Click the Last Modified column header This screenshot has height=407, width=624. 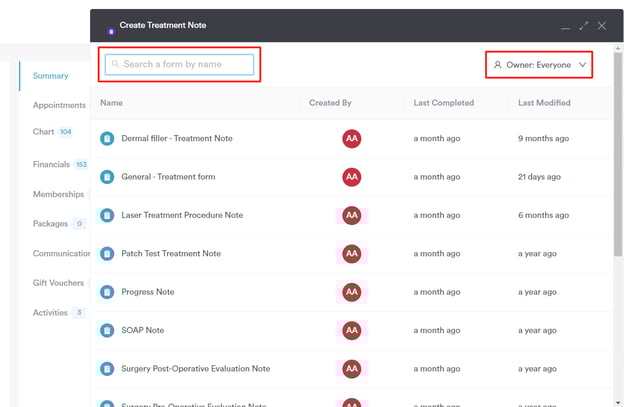(x=544, y=103)
